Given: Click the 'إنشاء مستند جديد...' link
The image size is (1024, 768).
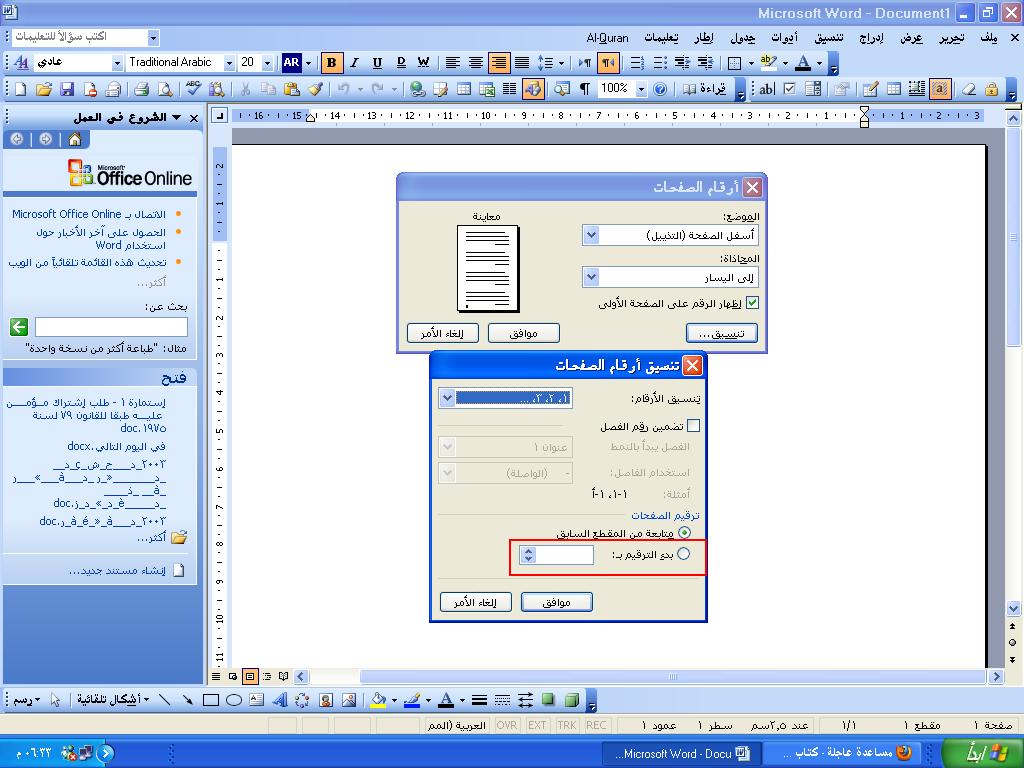Looking at the screenshot, I should coord(117,571).
